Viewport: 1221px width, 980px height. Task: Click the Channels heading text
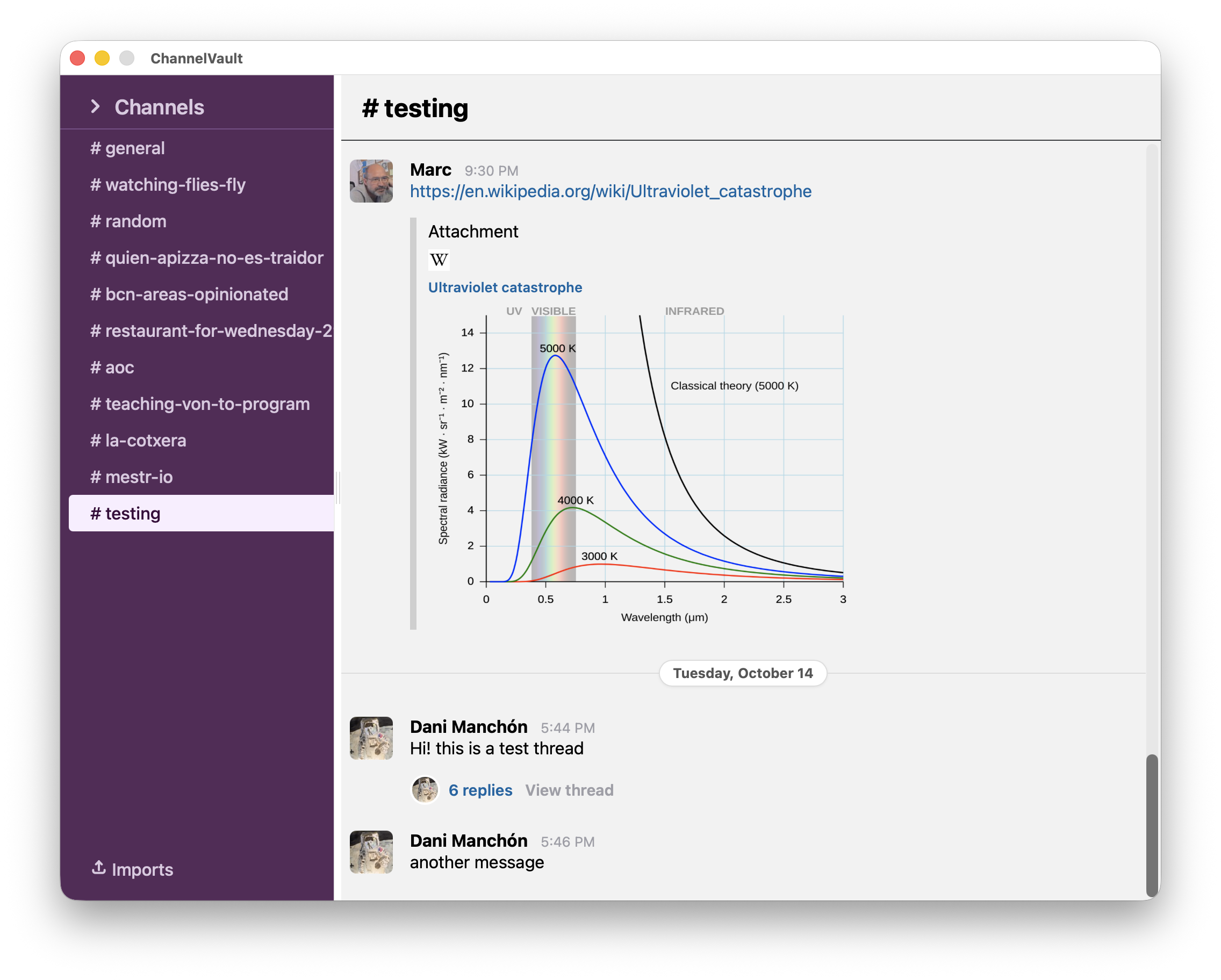(x=159, y=107)
